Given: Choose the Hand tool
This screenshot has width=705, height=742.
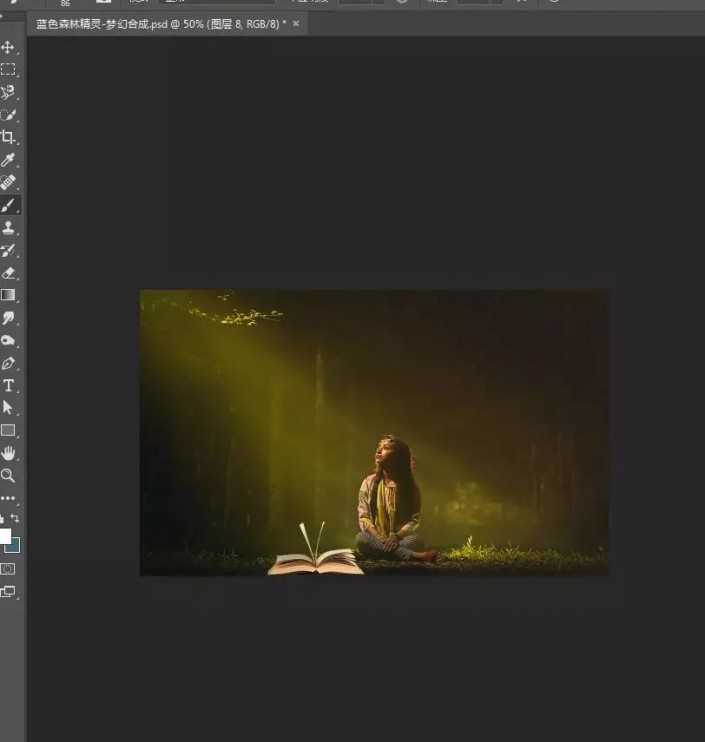Looking at the screenshot, I should coord(8,454).
